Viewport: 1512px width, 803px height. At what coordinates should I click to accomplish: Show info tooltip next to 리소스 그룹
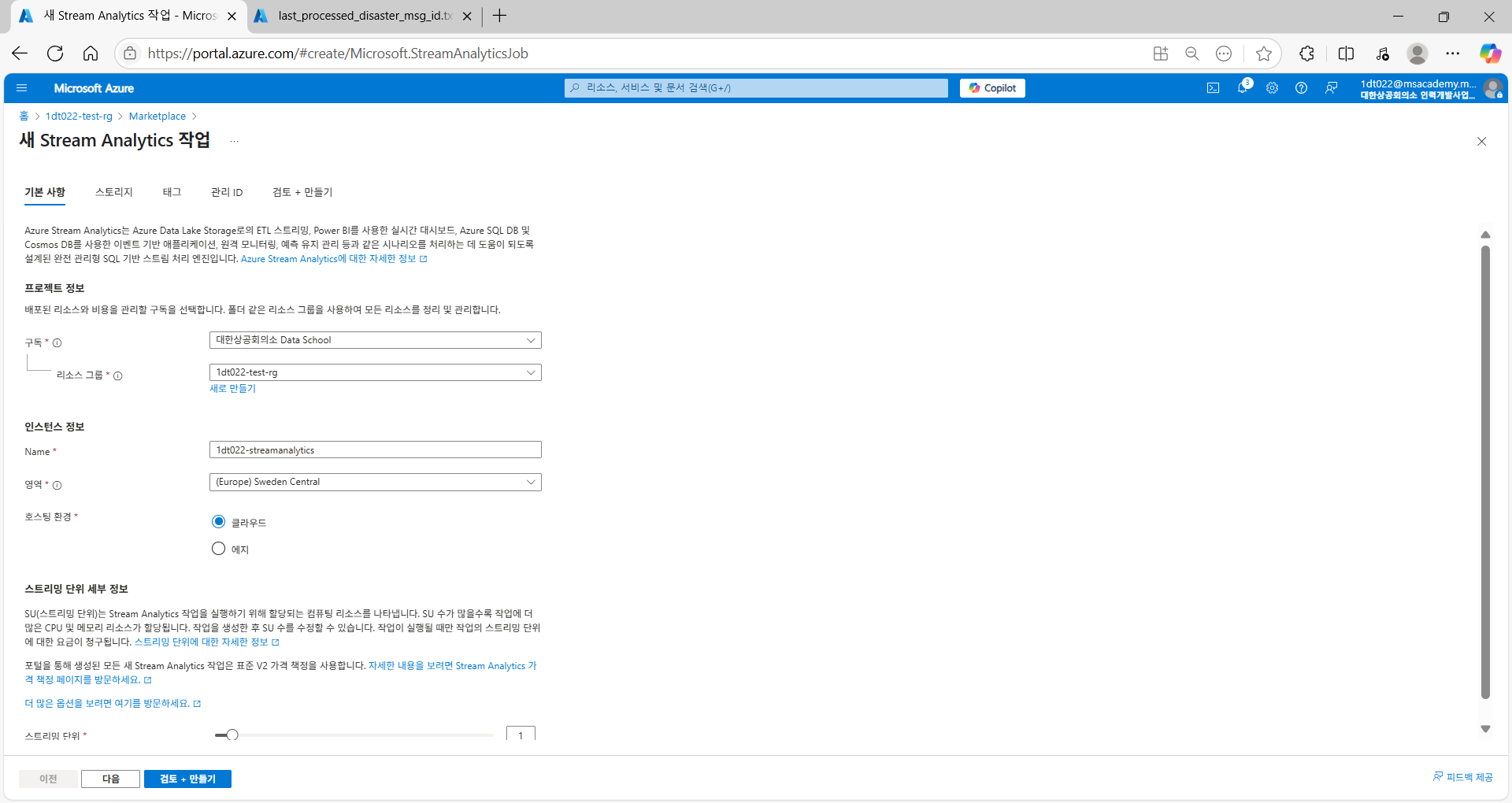pos(118,376)
